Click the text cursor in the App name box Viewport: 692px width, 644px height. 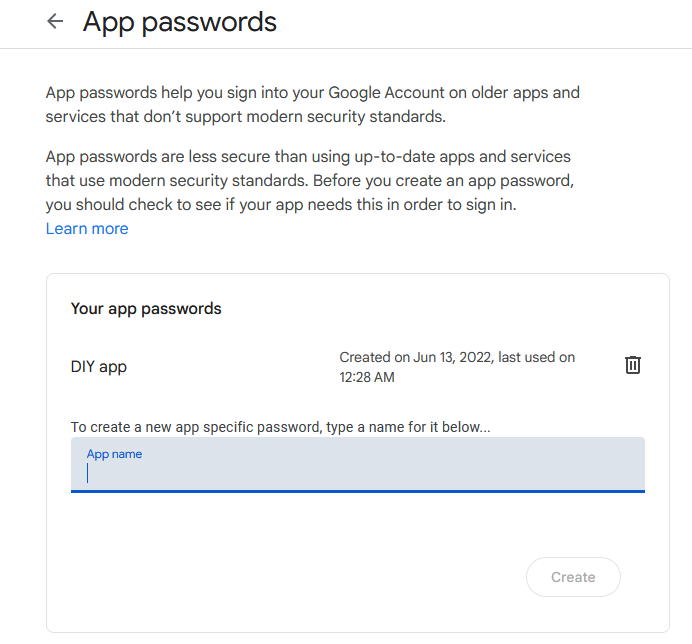tap(88, 474)
